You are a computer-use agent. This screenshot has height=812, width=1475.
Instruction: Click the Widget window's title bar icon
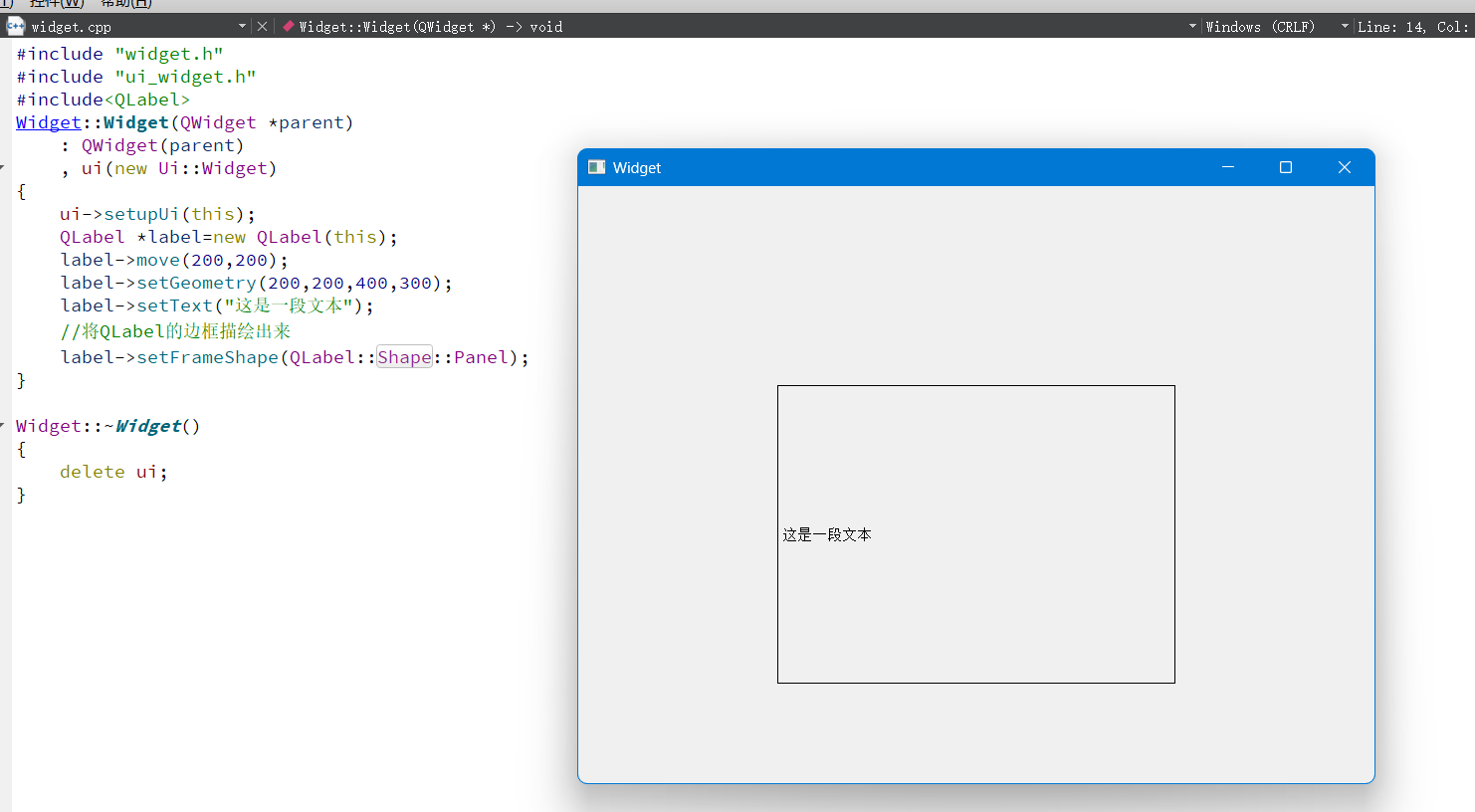597,167
